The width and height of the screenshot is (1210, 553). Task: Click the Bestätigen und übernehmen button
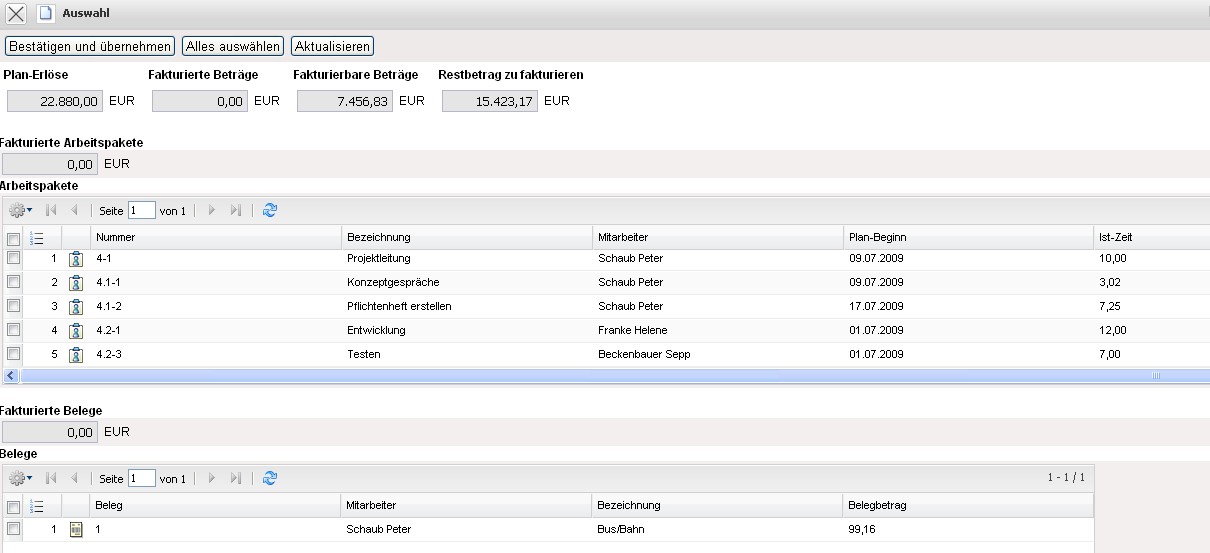click(90, 46)
